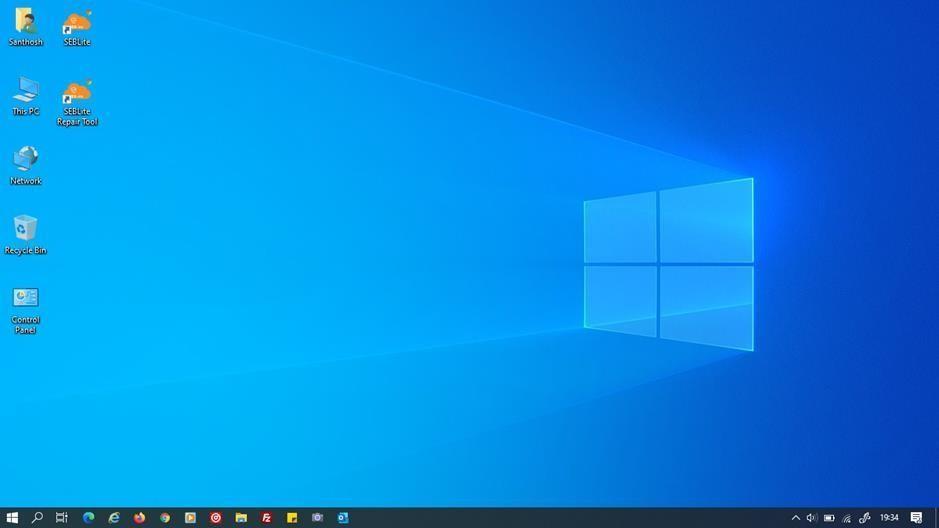The image size is (939, 528).
Task: Open Outlook from the taskbar
Action: click(342, 518)
